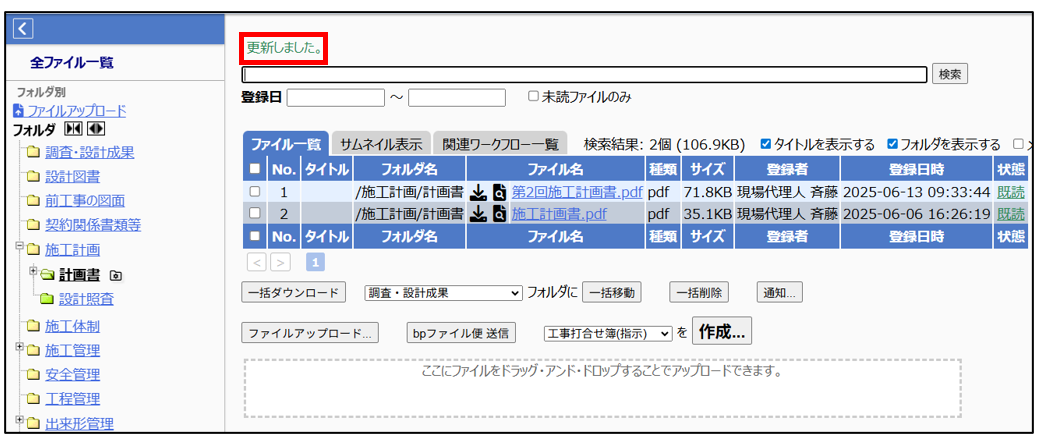Click the small icon next to 計画書 folder
Viewport: 1042px width, 438px height.
point(116,274)
